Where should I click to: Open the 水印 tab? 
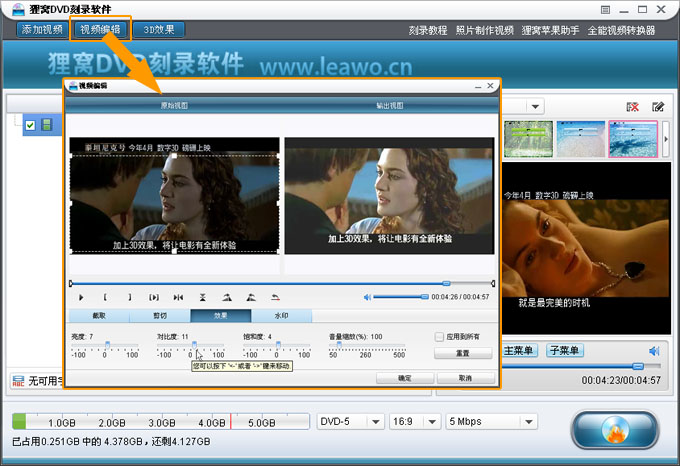[x=281, y=316]
